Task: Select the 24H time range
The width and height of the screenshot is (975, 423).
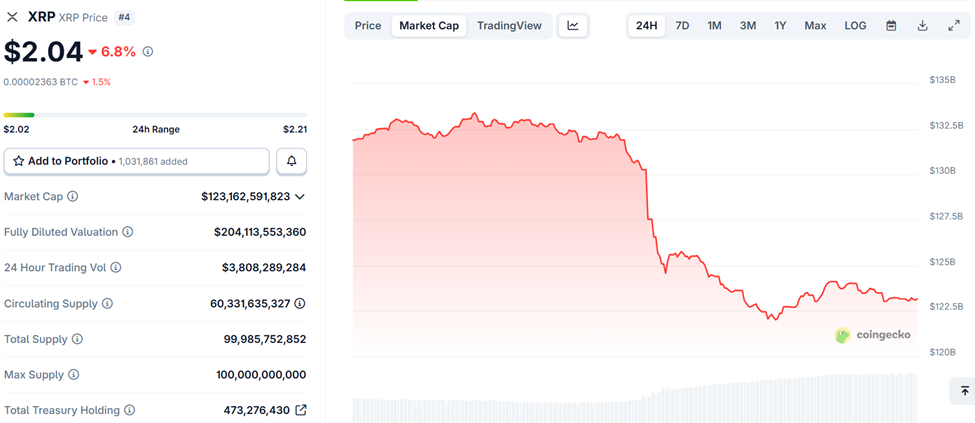Action: click(647, 26)
